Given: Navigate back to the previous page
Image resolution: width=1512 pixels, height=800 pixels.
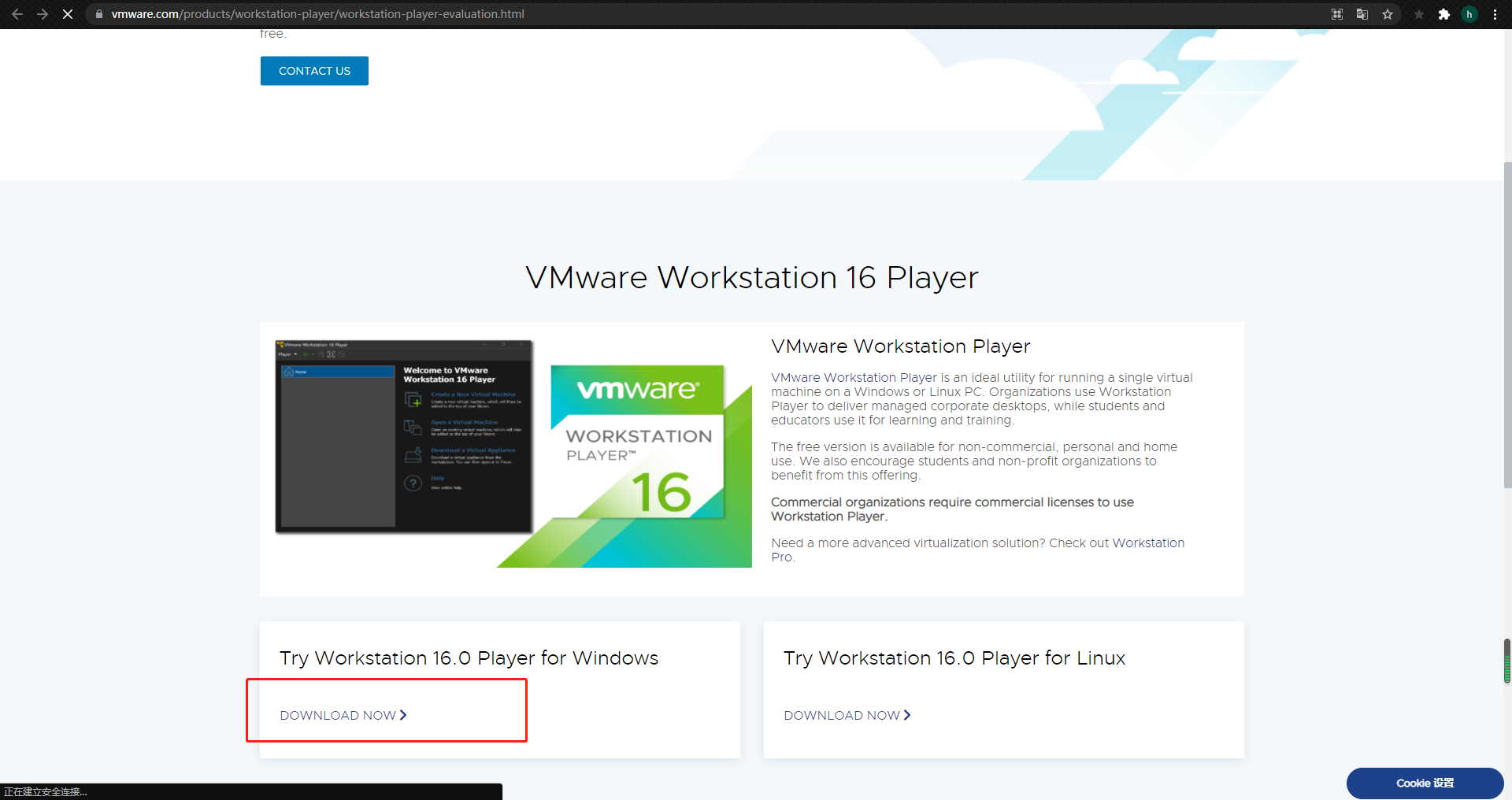Looking at the screenshot, I should point(17,14).
